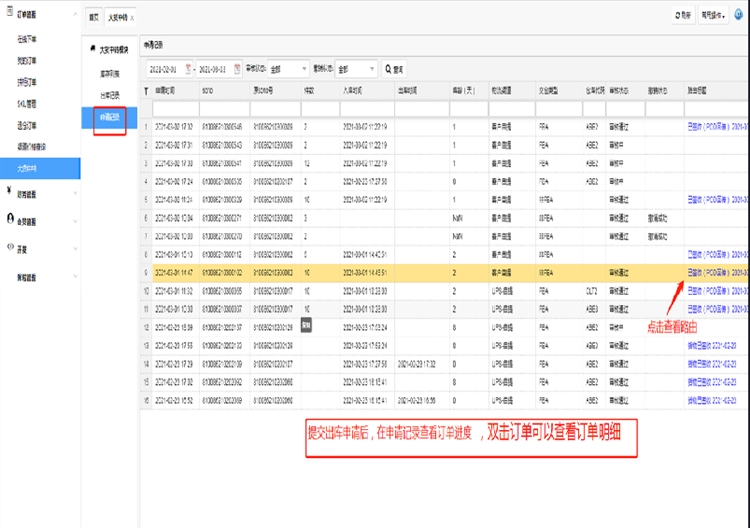Viewport: 750px width, 528px height.
Task: Click the dark tooltip badge in row 12
Action: click(306, 325)
